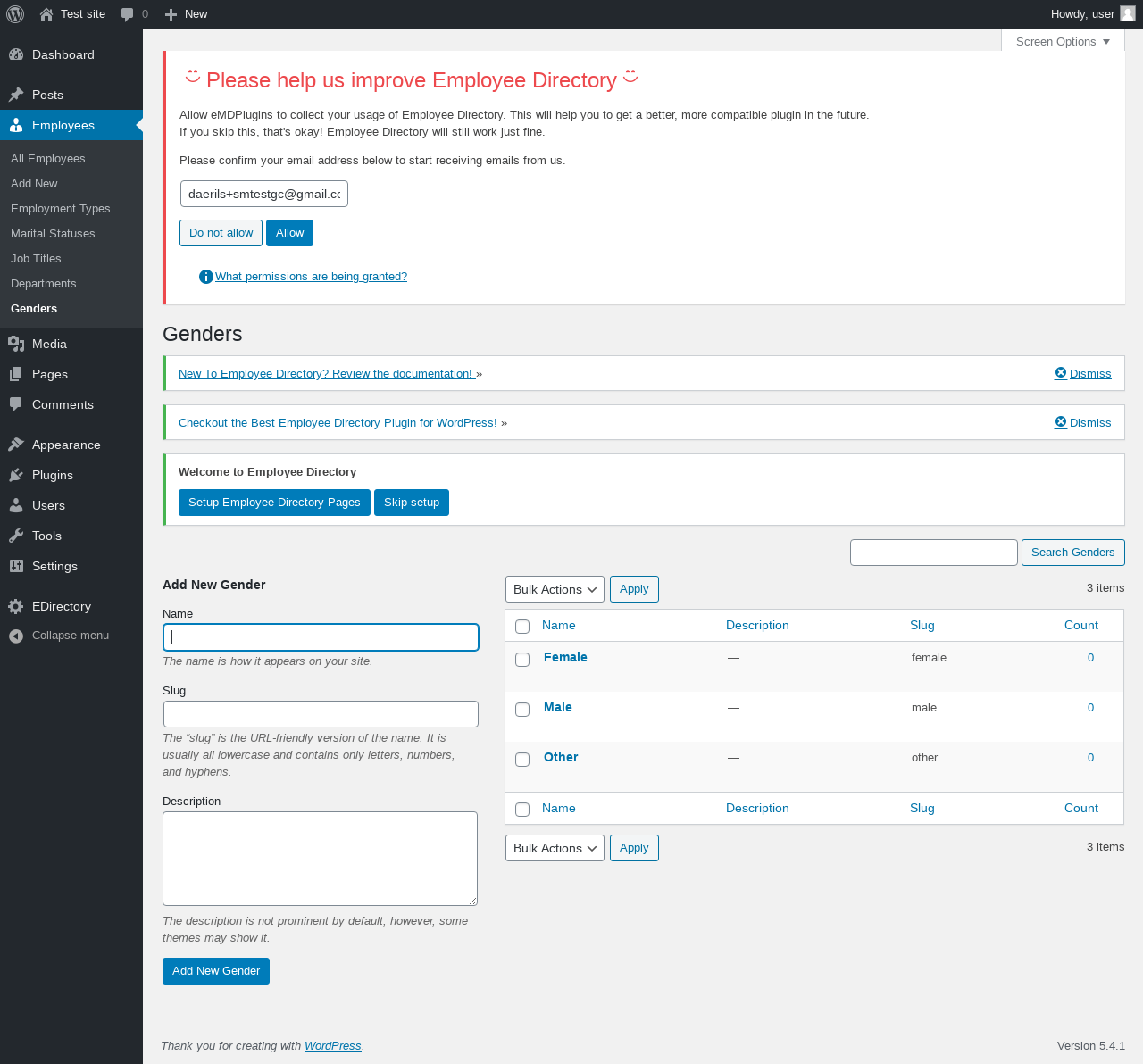The width and height of the screenshot is (1143, 1064).
Task: Click the Skip setup button
Action: click(412, 503)
